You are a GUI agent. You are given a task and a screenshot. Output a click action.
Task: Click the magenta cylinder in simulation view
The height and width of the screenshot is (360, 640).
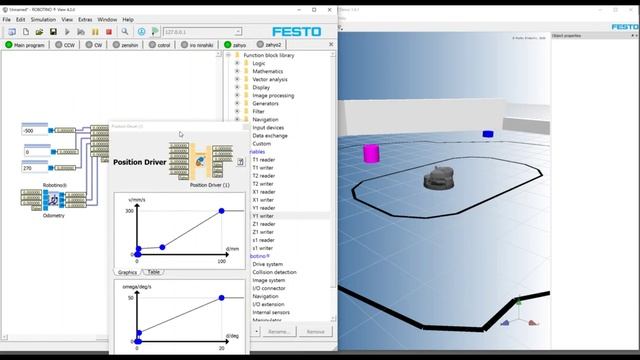pyautogui.click(x=371, y=153)
